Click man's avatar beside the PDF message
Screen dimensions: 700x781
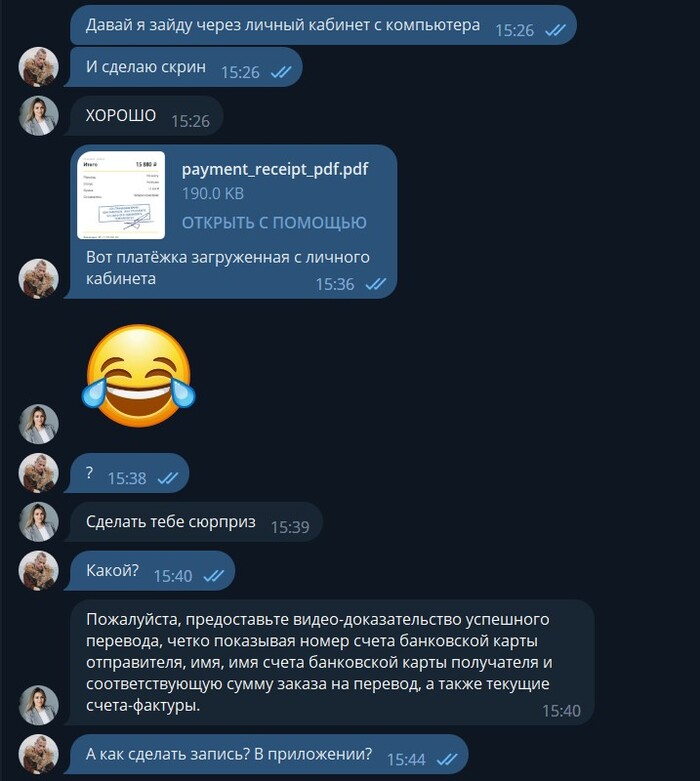point(38,278)
